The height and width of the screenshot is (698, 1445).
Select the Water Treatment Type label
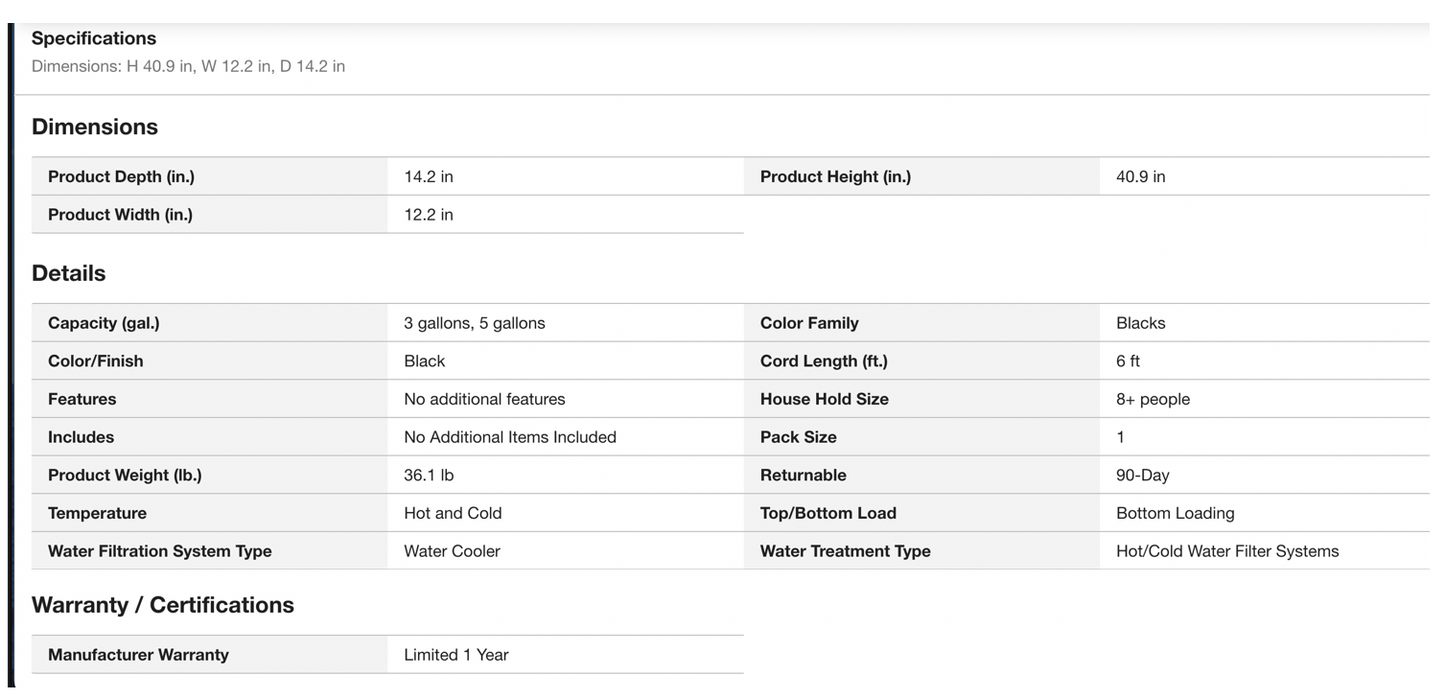[845, 551]
